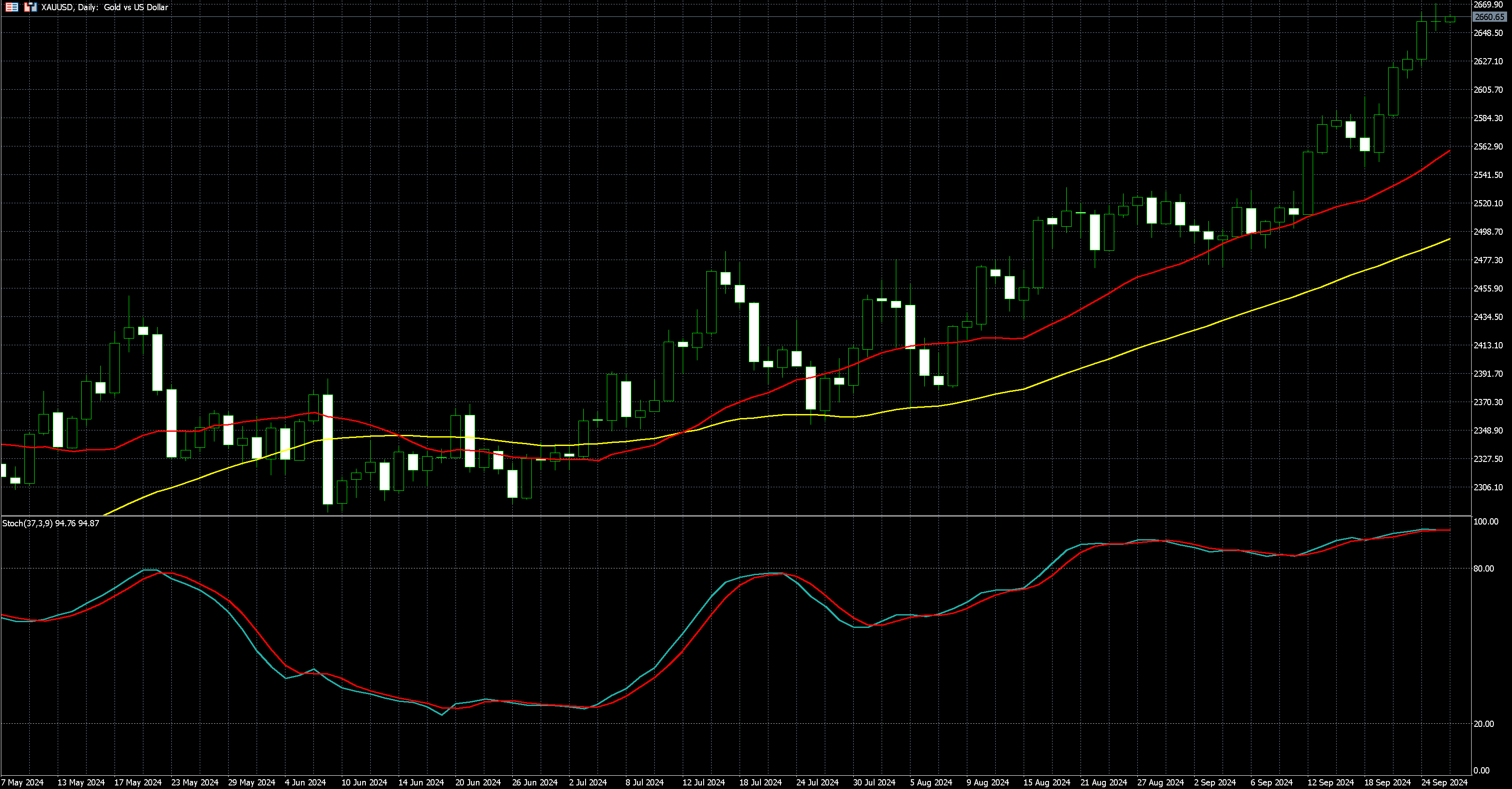Open the One Click Trading panel icon

31,7
